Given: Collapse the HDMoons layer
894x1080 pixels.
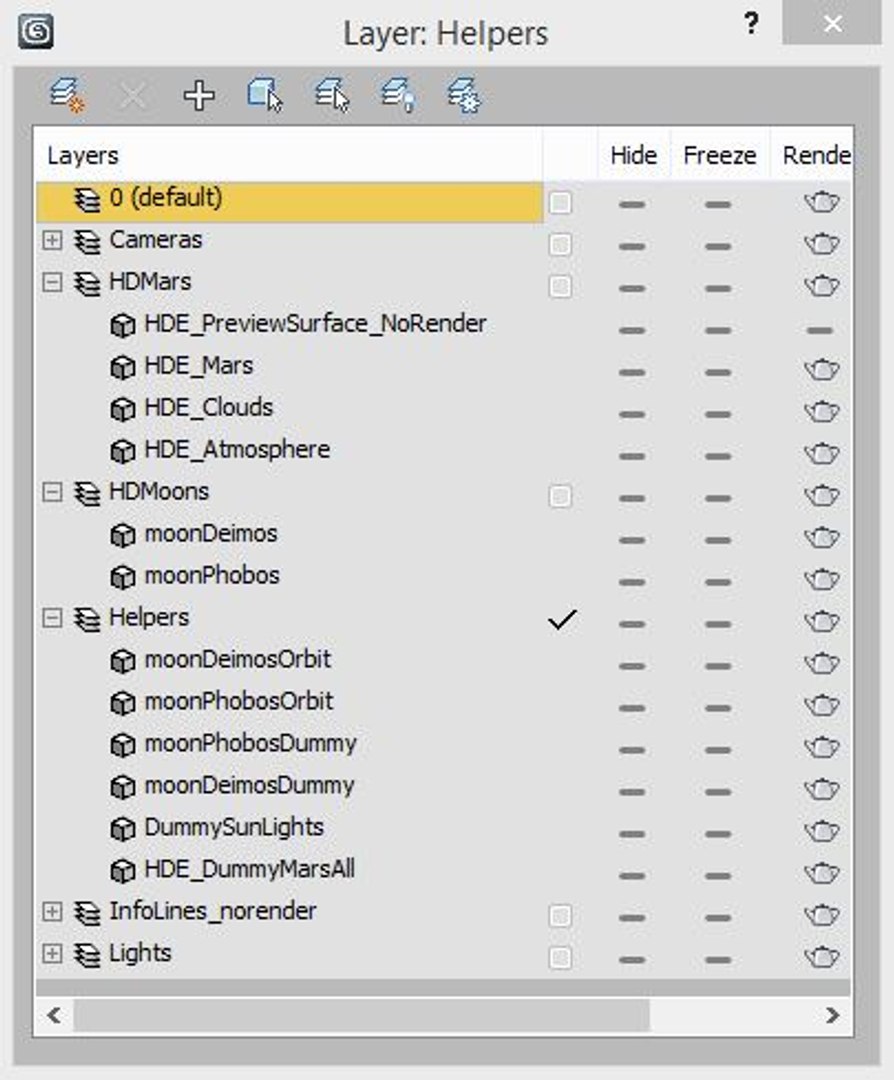Looking at the screenshot, I should pos(52,492).
